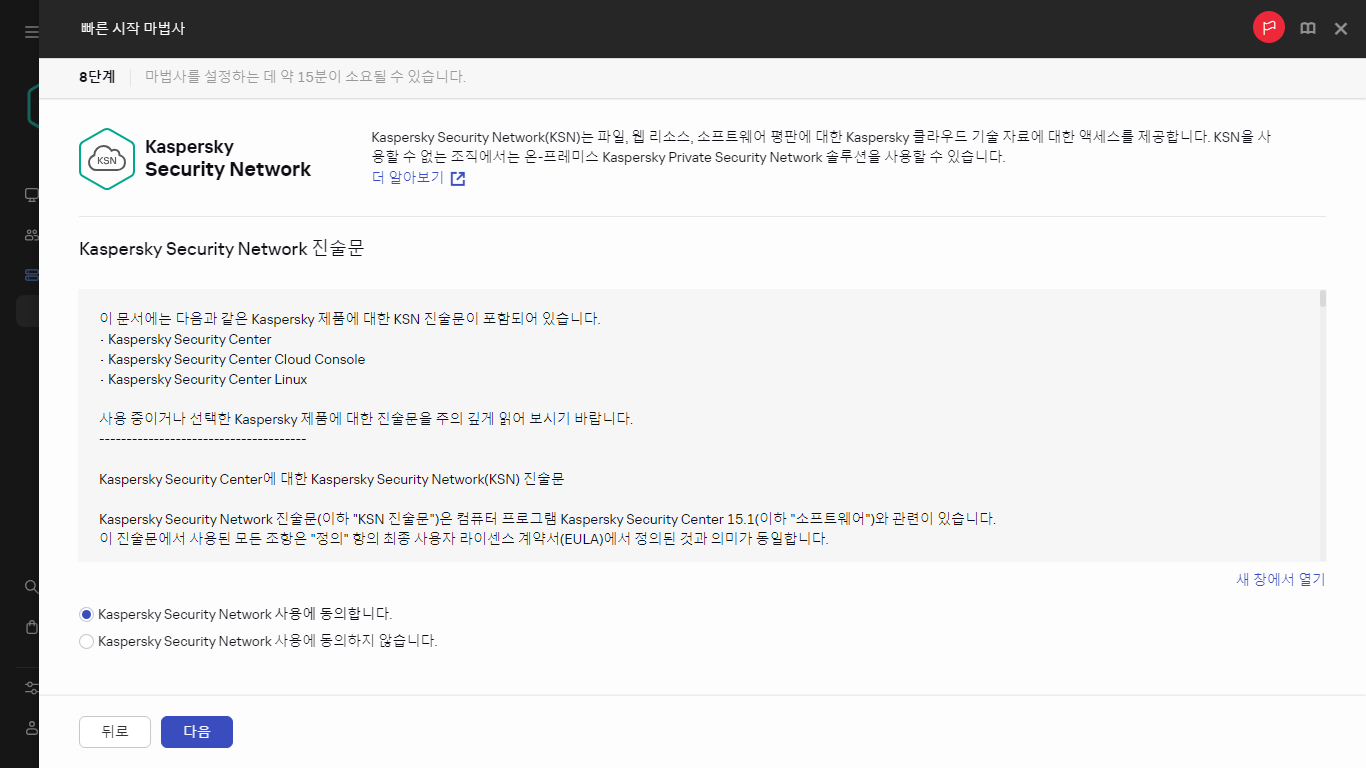The width and height of the screenshot is (1366, 768).
Task: Click the external link icon beside 더 알아보기
Action: pos(457,178)
